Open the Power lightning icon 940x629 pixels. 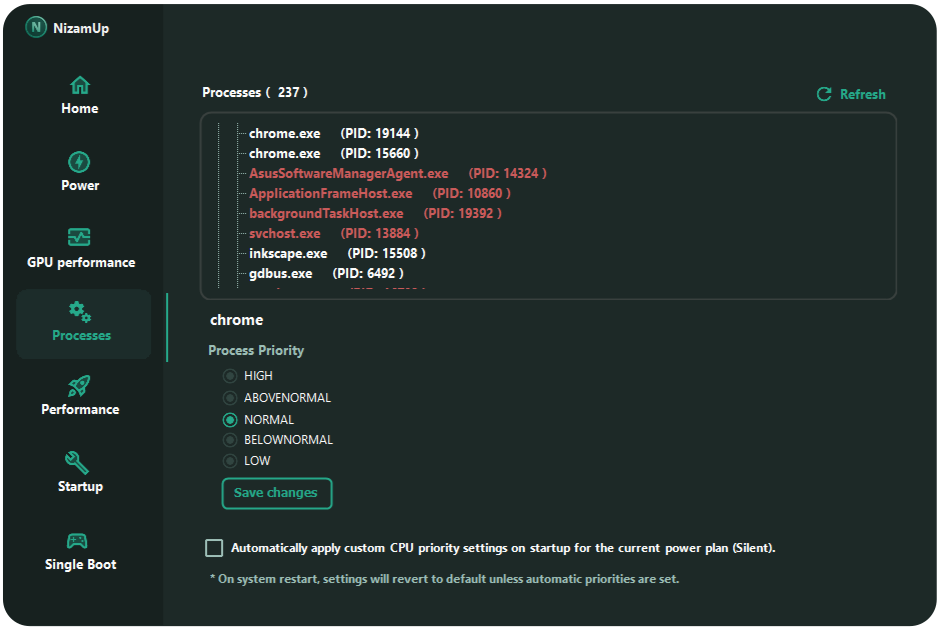[x=79, y=162]
